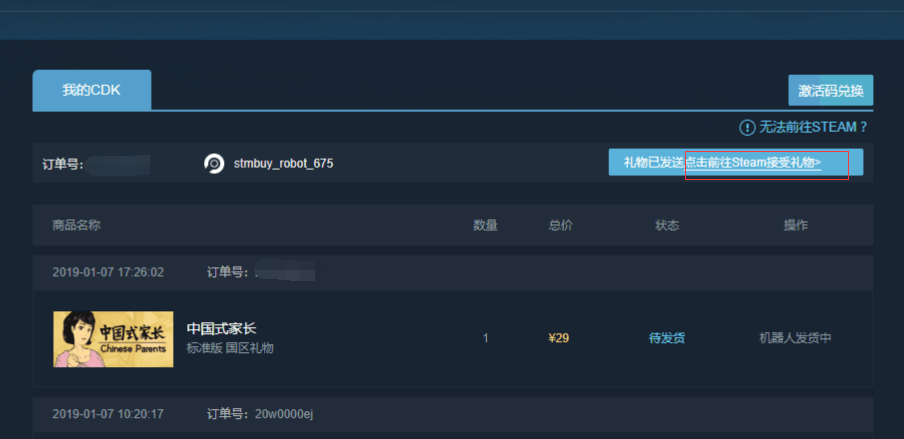Click the 待发货 status text
The height and width of the screenshot is (439, 904).
667,339
